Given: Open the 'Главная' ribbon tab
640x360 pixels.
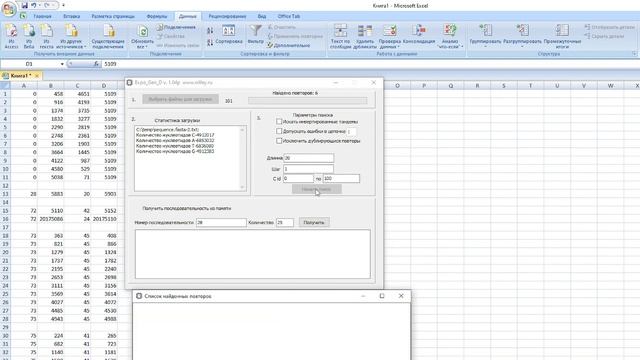Looking at the screenshot, I should tap(42, 16).
